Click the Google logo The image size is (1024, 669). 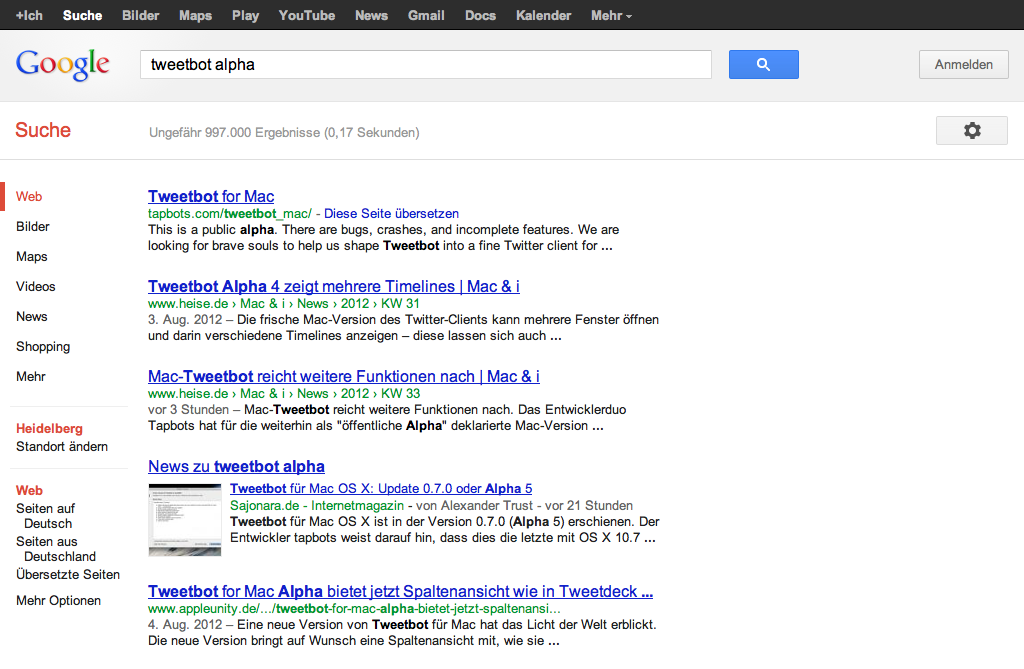pyautogui.click(x=63, y=65)
